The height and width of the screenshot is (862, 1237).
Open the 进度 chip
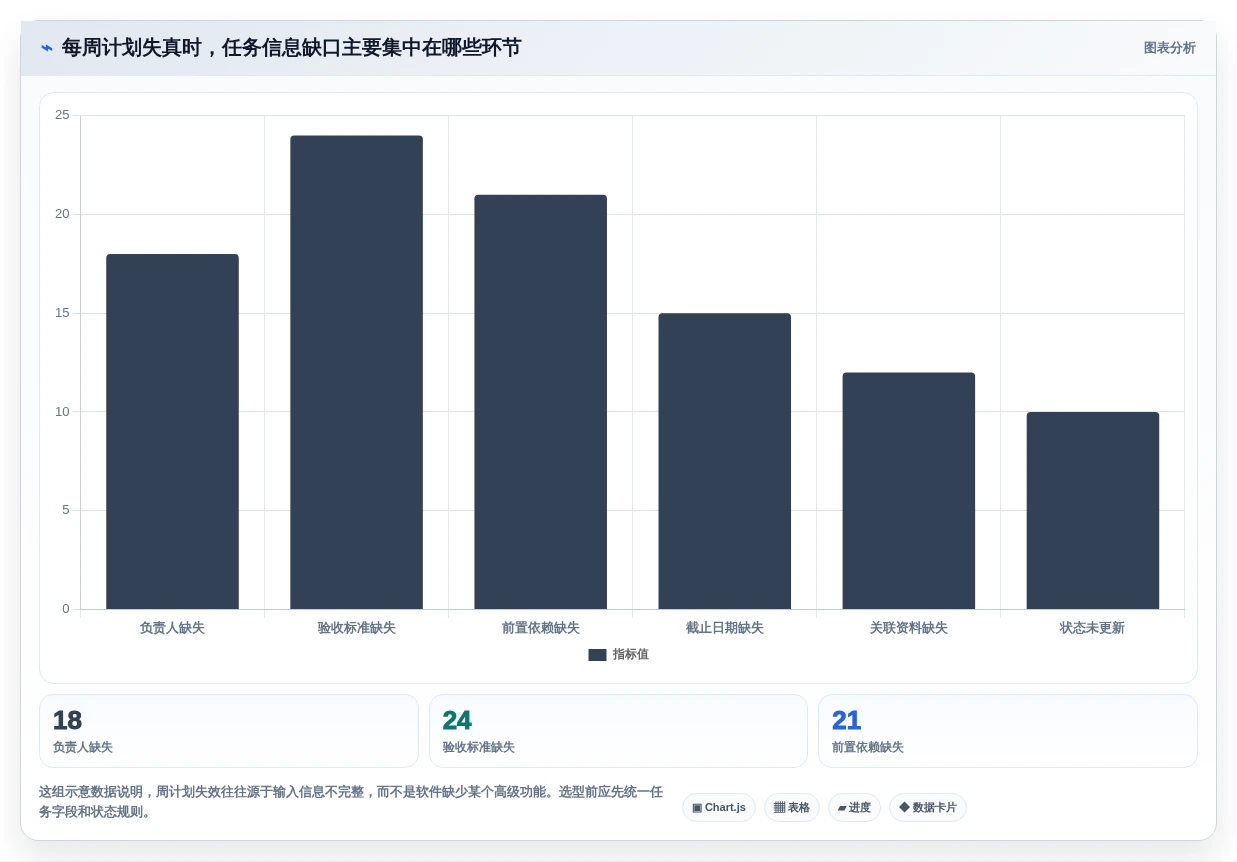pos(854,808)
